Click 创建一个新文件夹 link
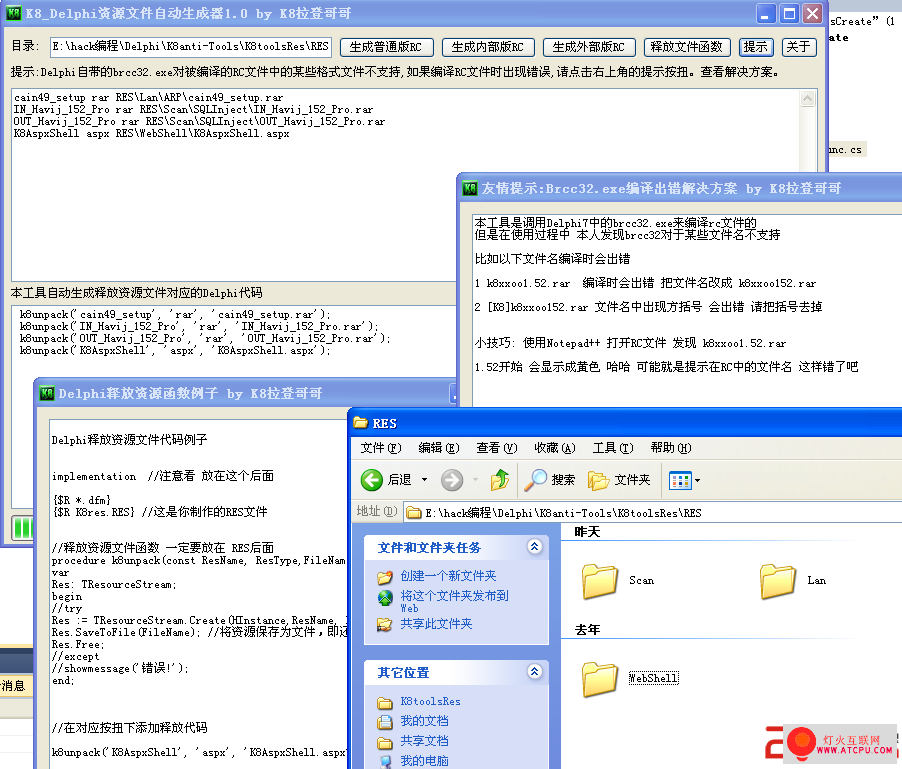 [448, 576]
